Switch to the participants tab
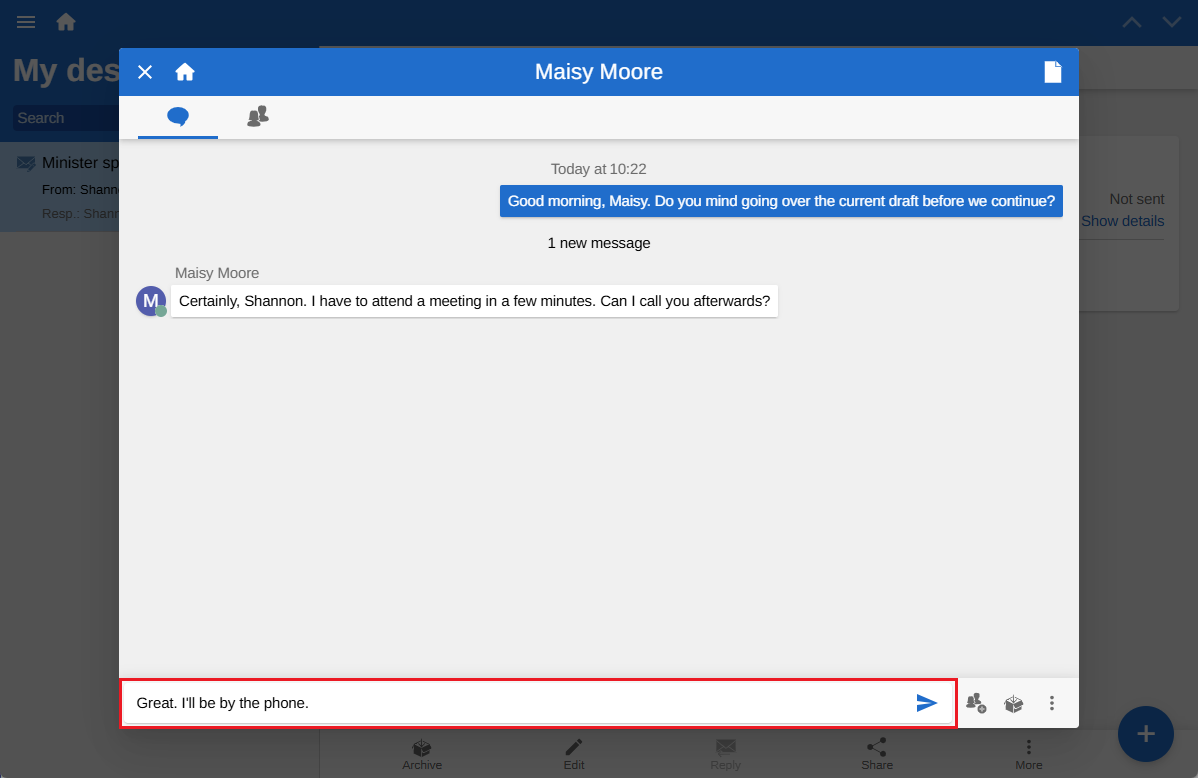The height and width of the screenshot is (778, 1198). click(258, 117)
